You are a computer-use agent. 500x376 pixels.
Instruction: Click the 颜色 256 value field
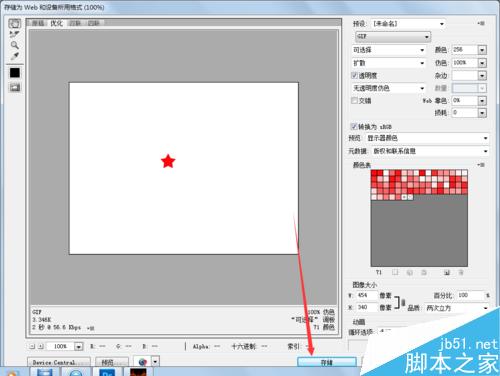[465, 50]
